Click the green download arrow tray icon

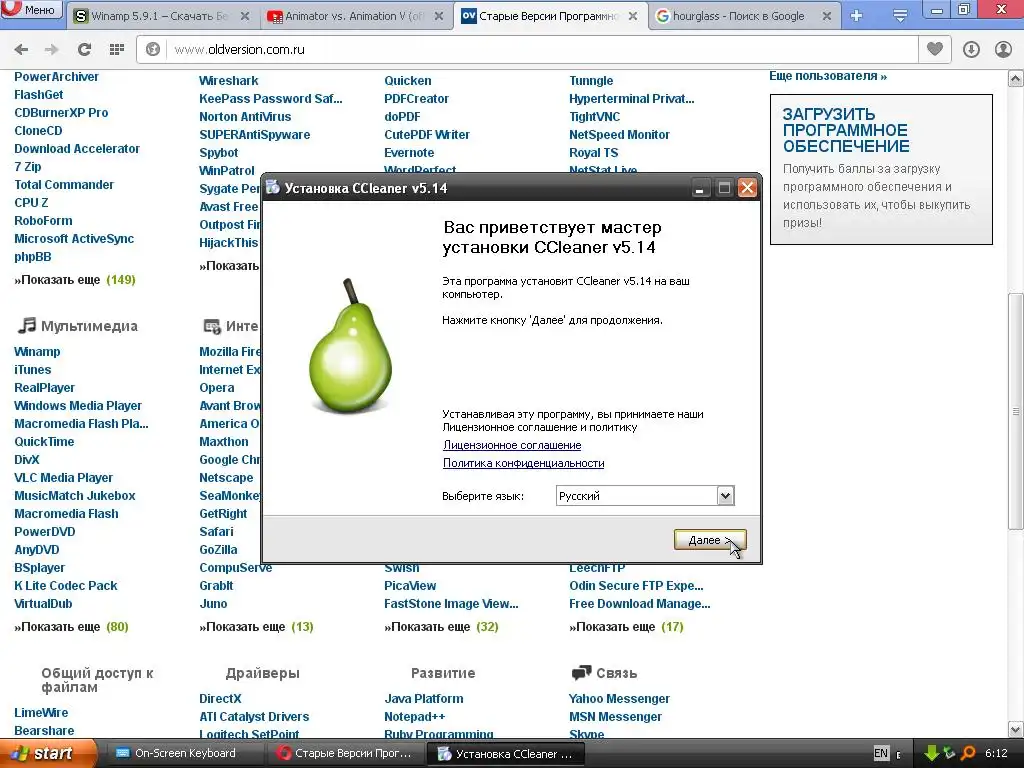coord(931,754)
